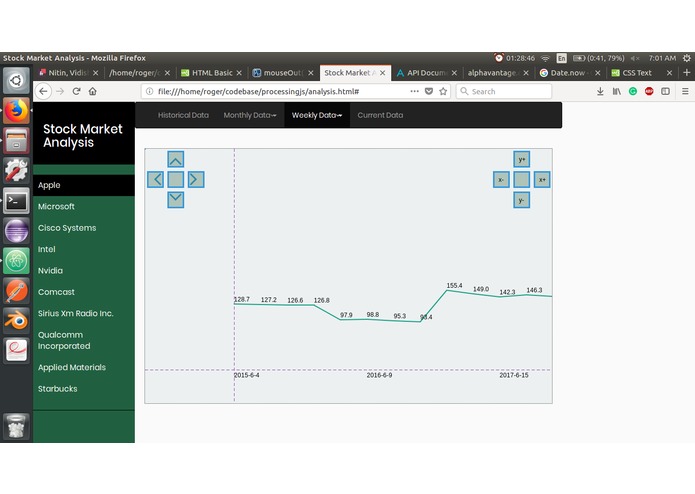Open the Firefox downloads panel
Screen dimensions: 695x494
600,91
